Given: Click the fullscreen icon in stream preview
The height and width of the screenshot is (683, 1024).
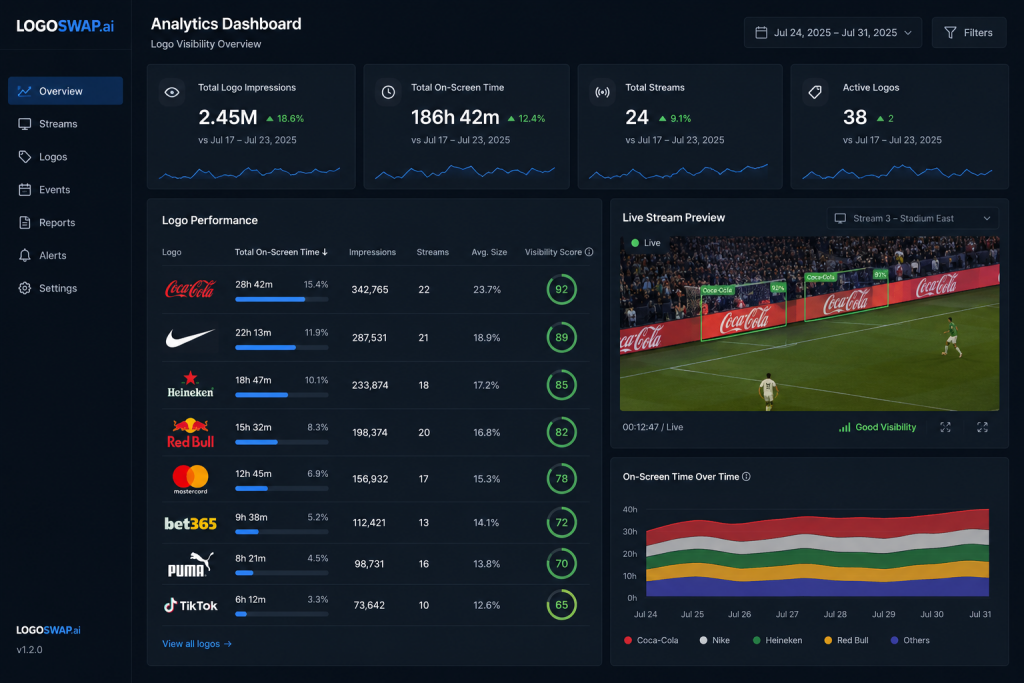Looking at the screenshot, I should (982, 427).
